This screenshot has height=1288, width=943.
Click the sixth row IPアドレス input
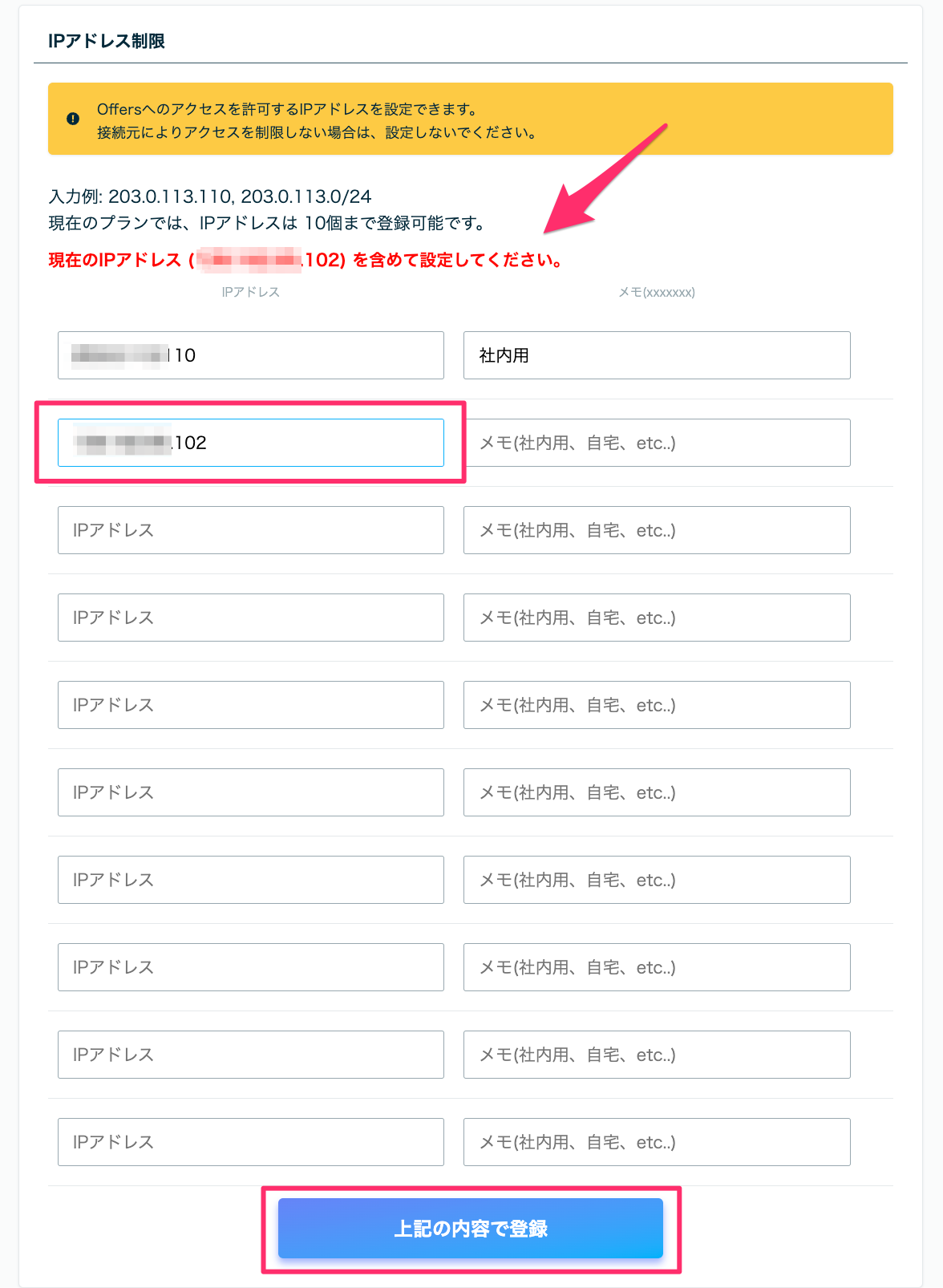[x=251, y=792]
